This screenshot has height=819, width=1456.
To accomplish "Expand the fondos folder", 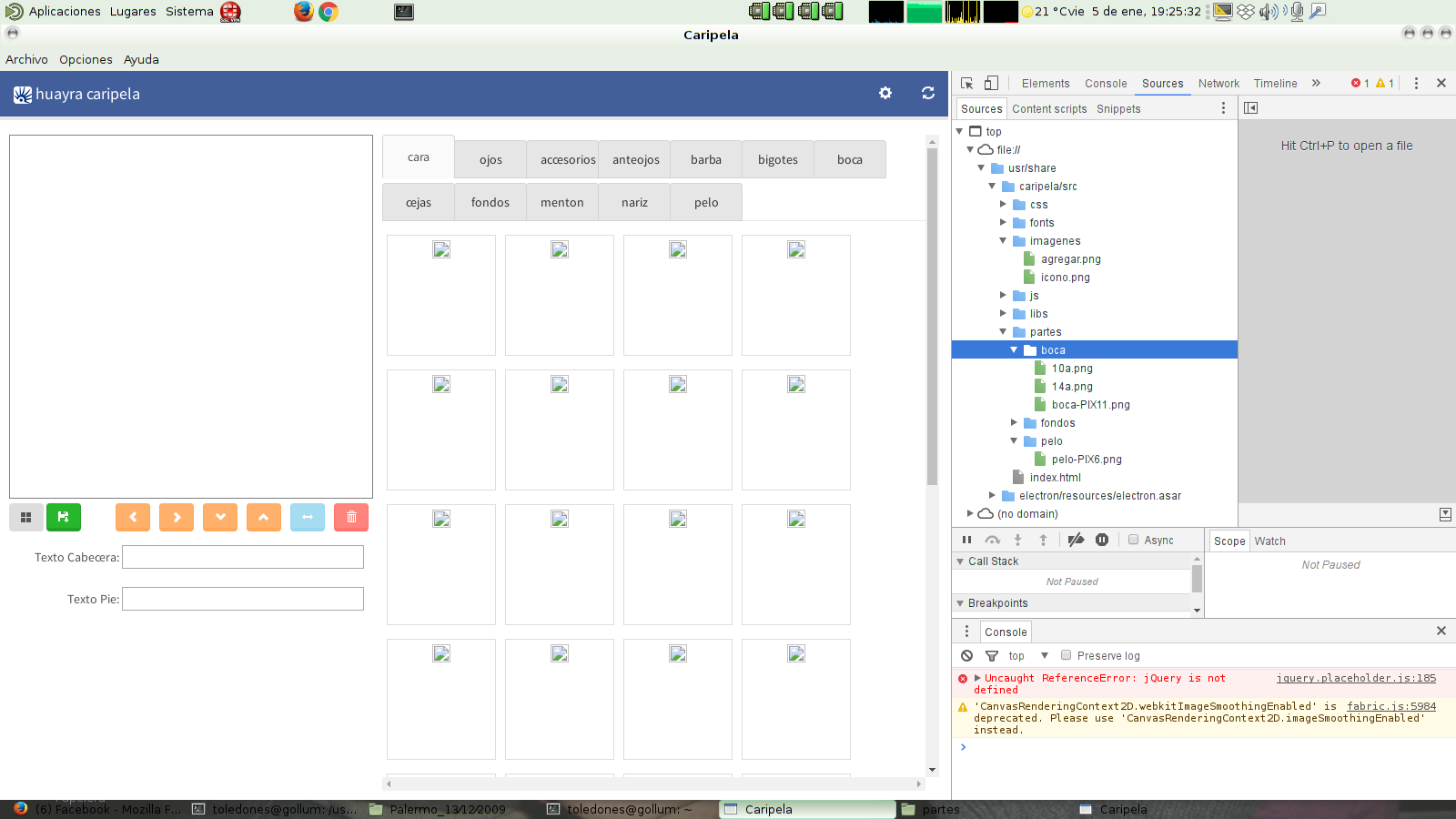I will [1014, 422].
